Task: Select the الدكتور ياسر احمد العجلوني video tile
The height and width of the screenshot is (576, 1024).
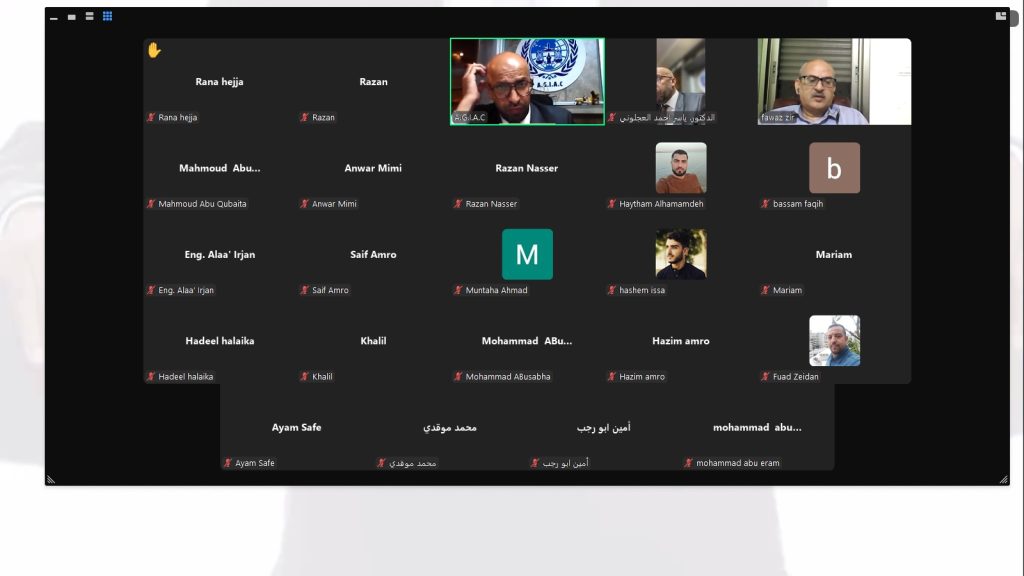Action: [x=680, y=82]
